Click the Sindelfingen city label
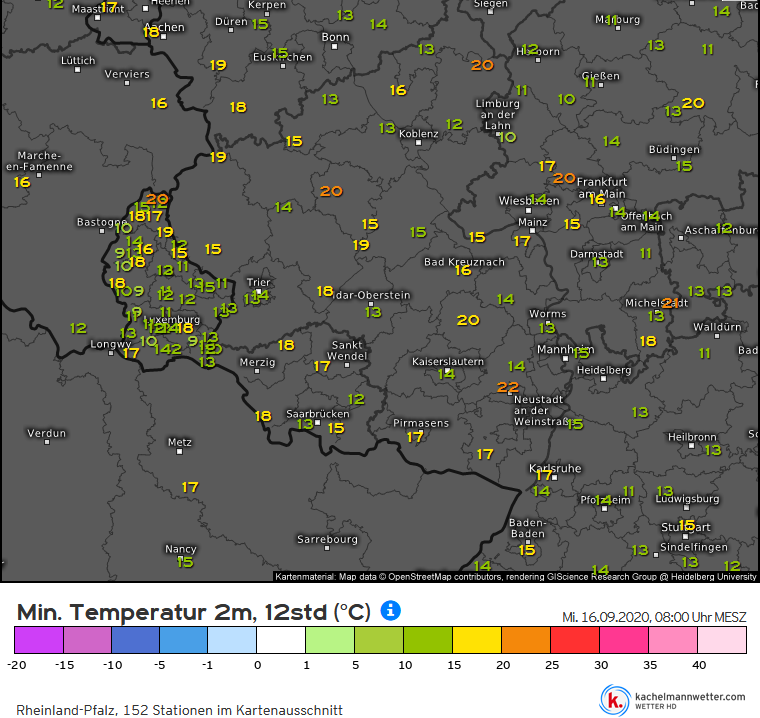This screenshot has height=718, width=760. click(x=694, y=547)
